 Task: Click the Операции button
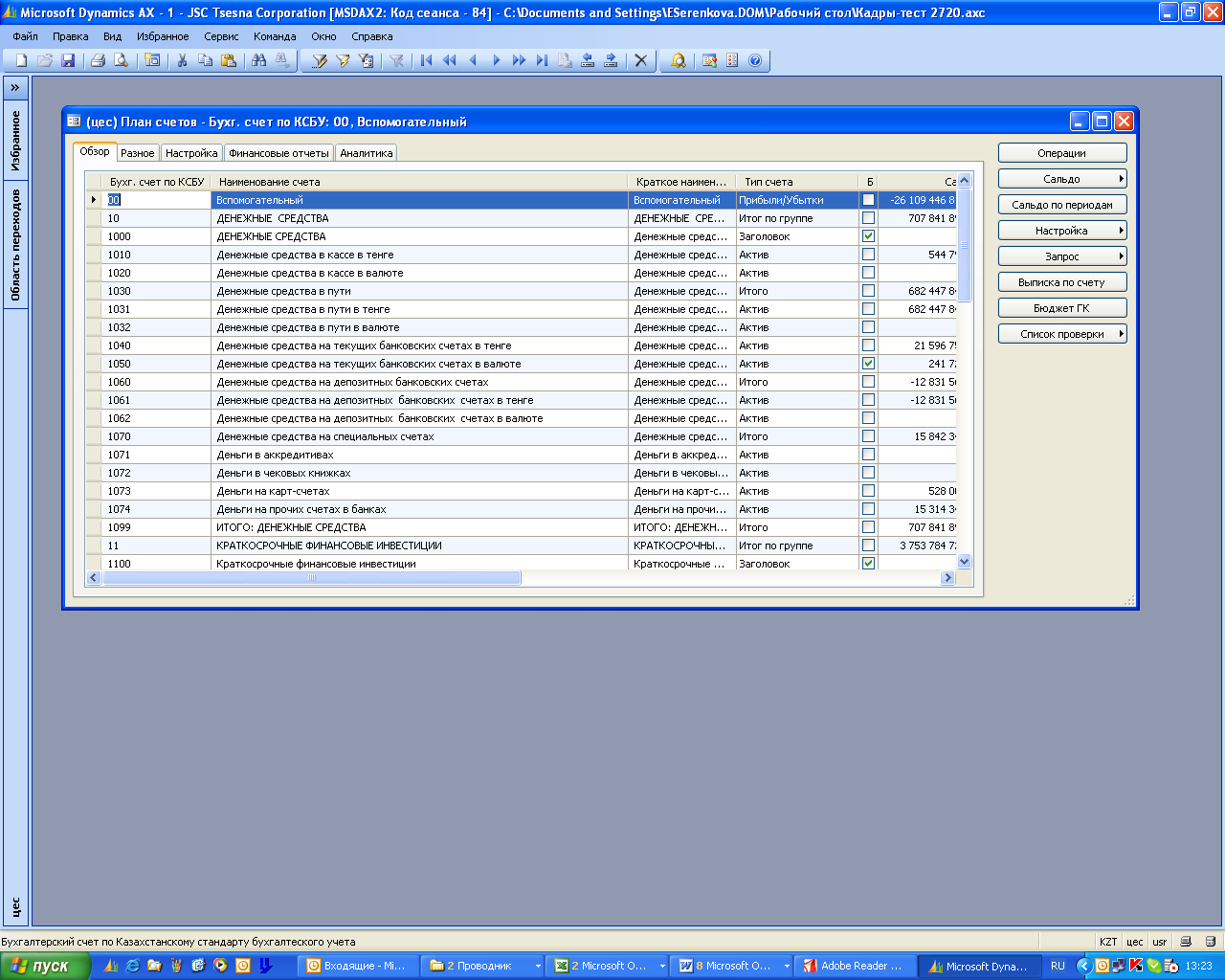[x=1062, y=153]
